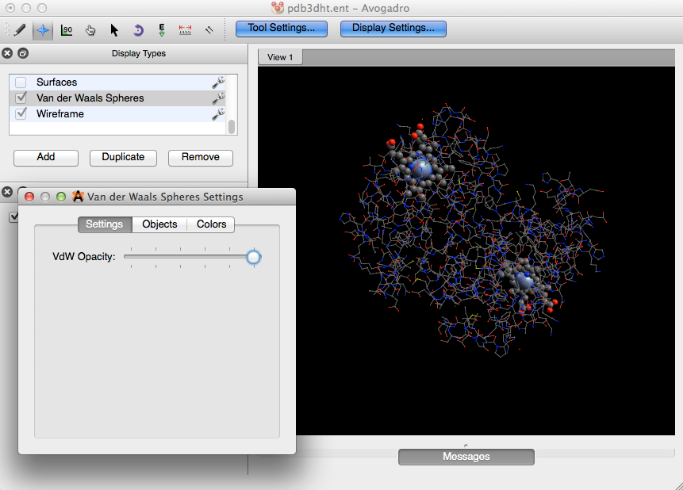This screenshot has width=683, height=490.
Task: Open Wireframe settings wrench icon
Action: click(218, 115)
